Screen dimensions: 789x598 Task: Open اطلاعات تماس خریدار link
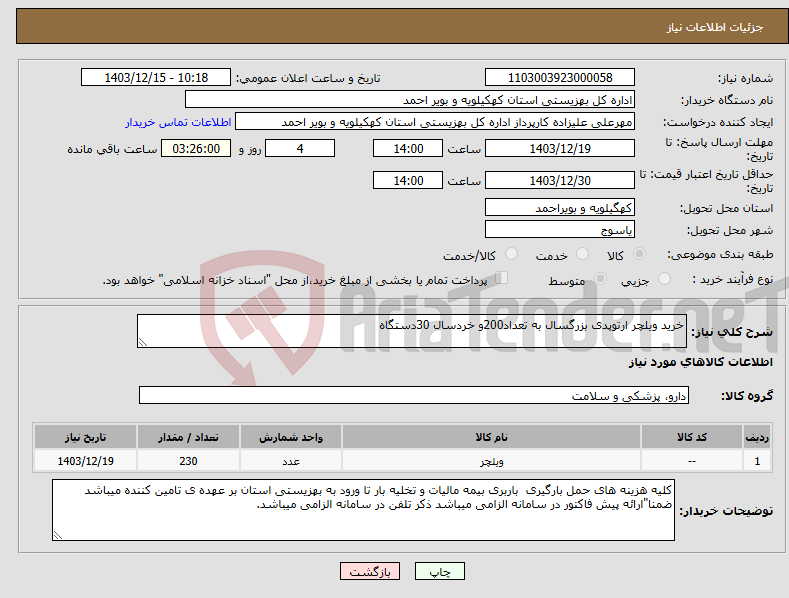[178, 122]
